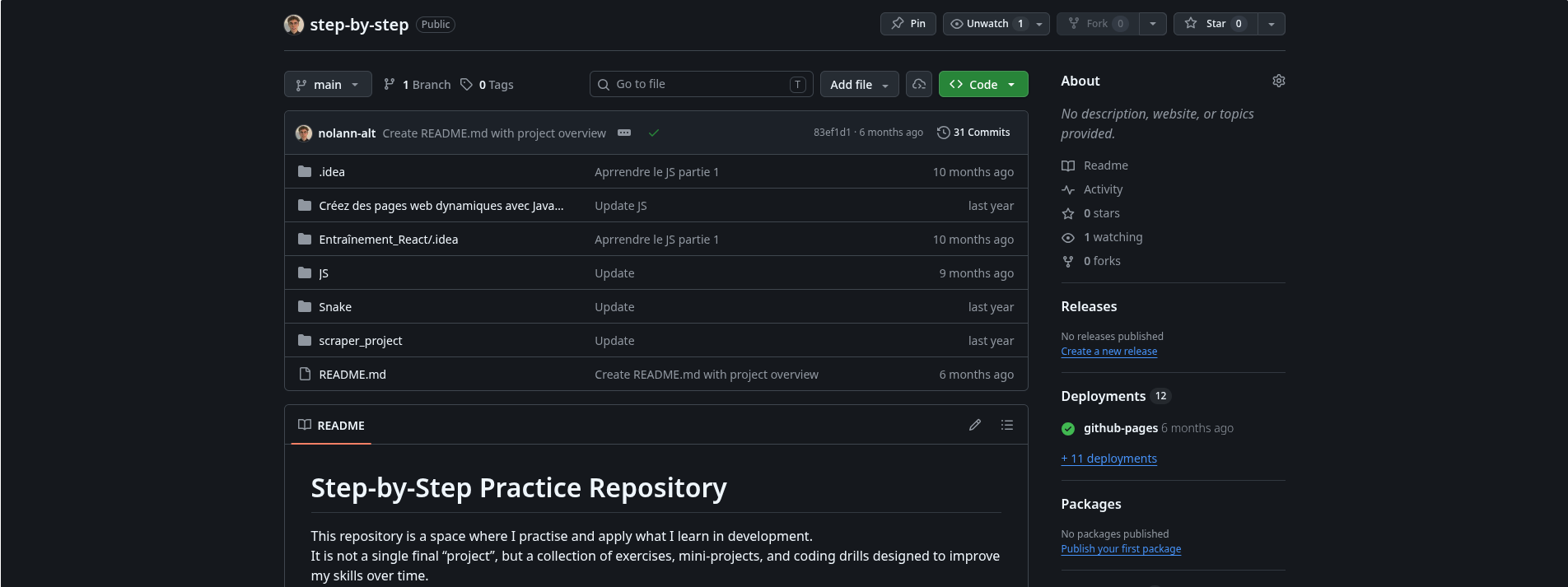Select the README tab

point(331,425)
